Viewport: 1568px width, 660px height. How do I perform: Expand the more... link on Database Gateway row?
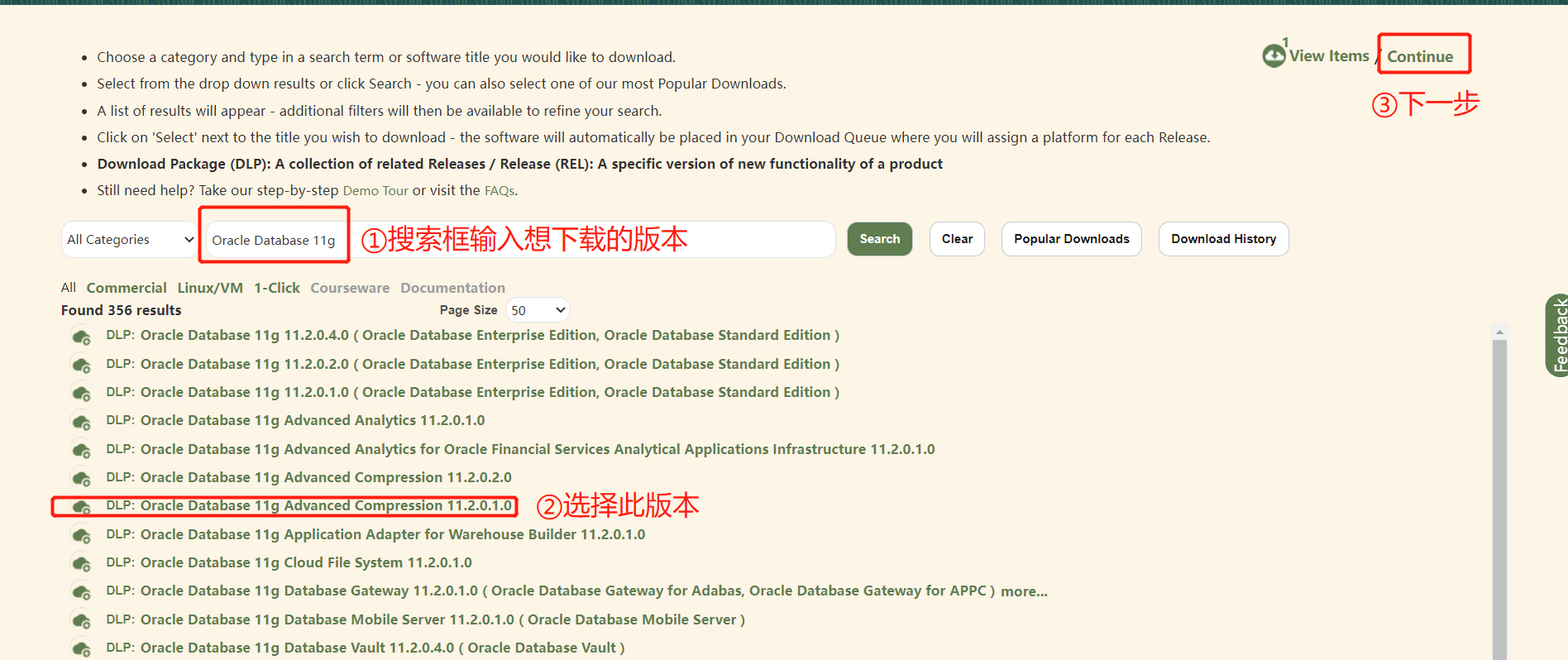coord(1024,591)
